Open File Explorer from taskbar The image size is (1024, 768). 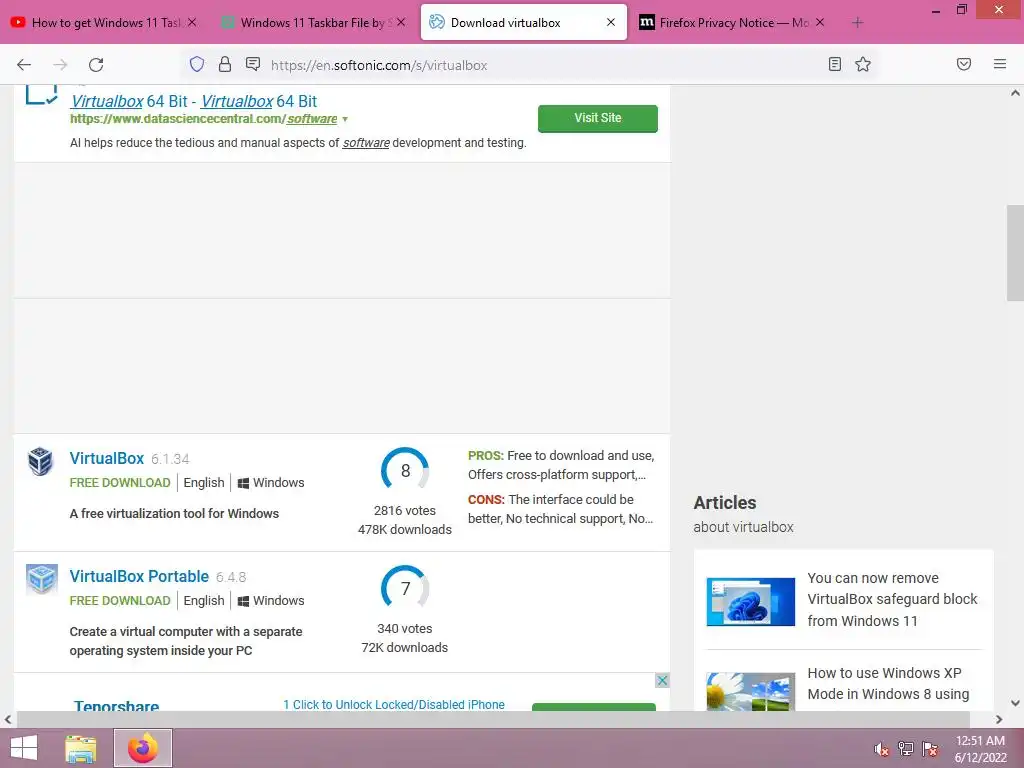point(80,748)
